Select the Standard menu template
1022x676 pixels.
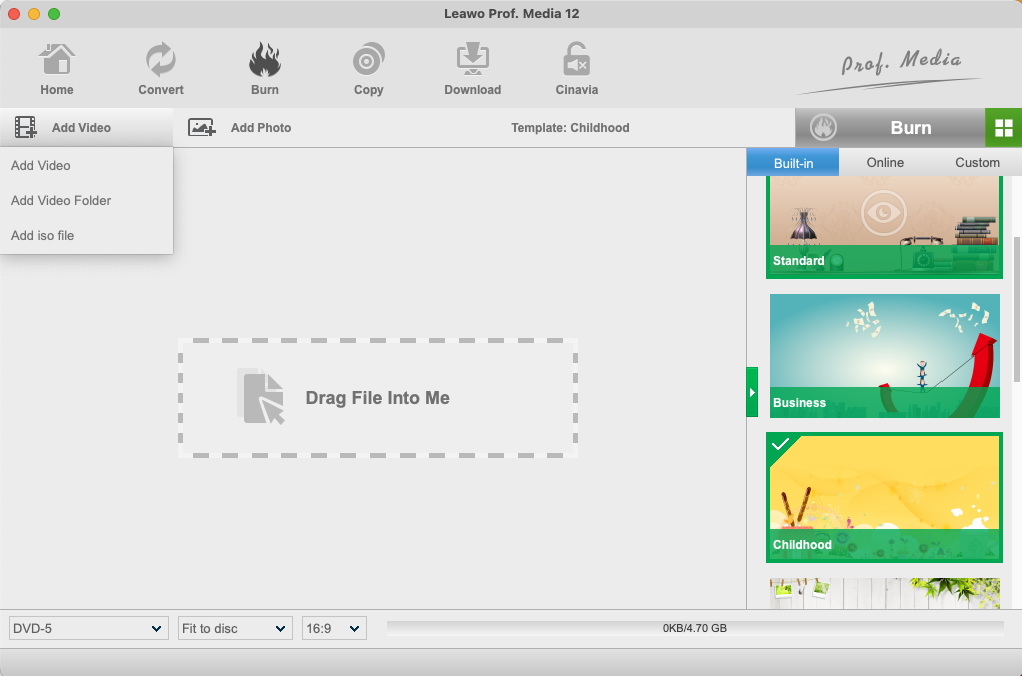pyautogui.click(x=884, y=226)
